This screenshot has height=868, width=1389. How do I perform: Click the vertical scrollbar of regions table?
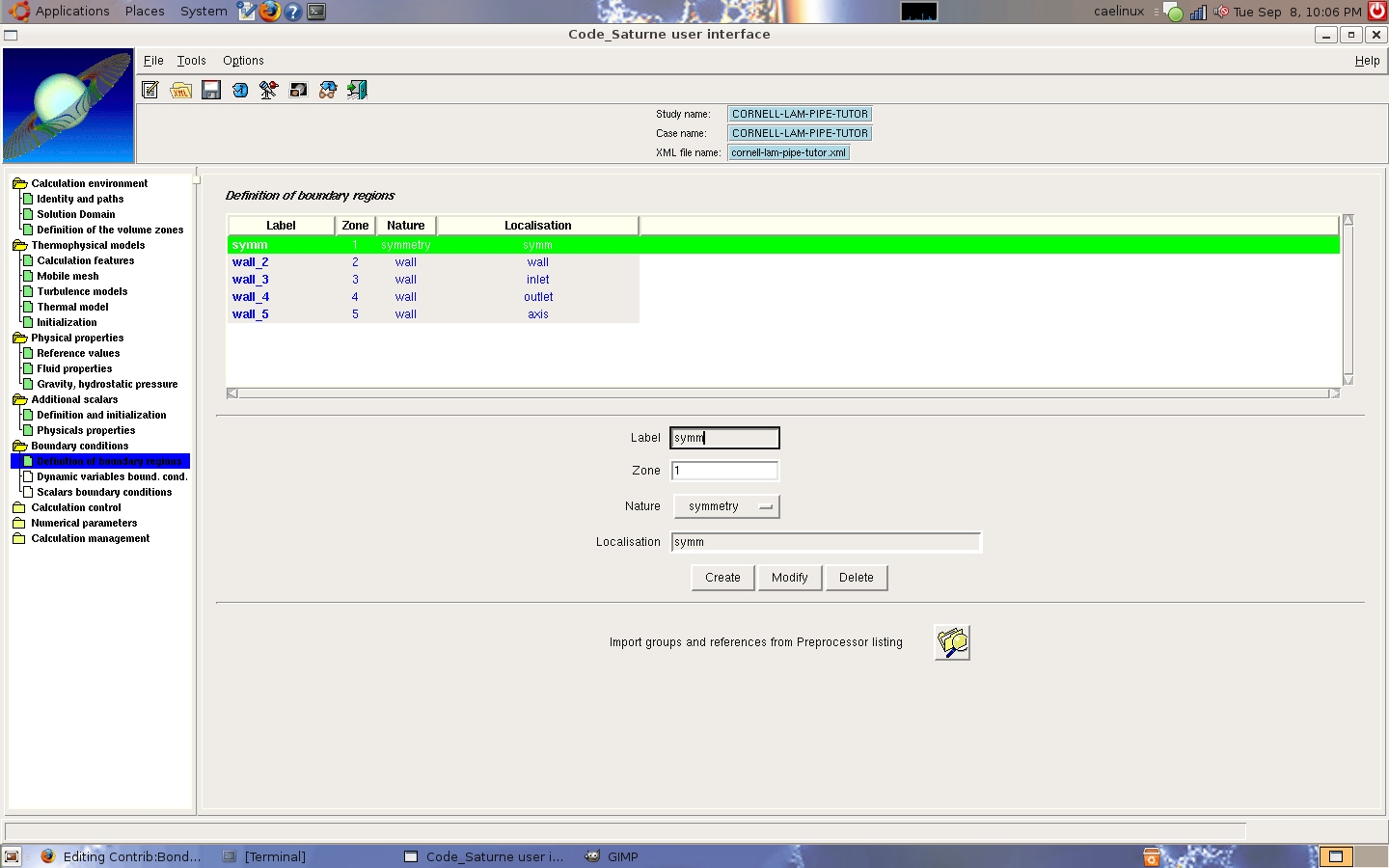coord(1348,300)
